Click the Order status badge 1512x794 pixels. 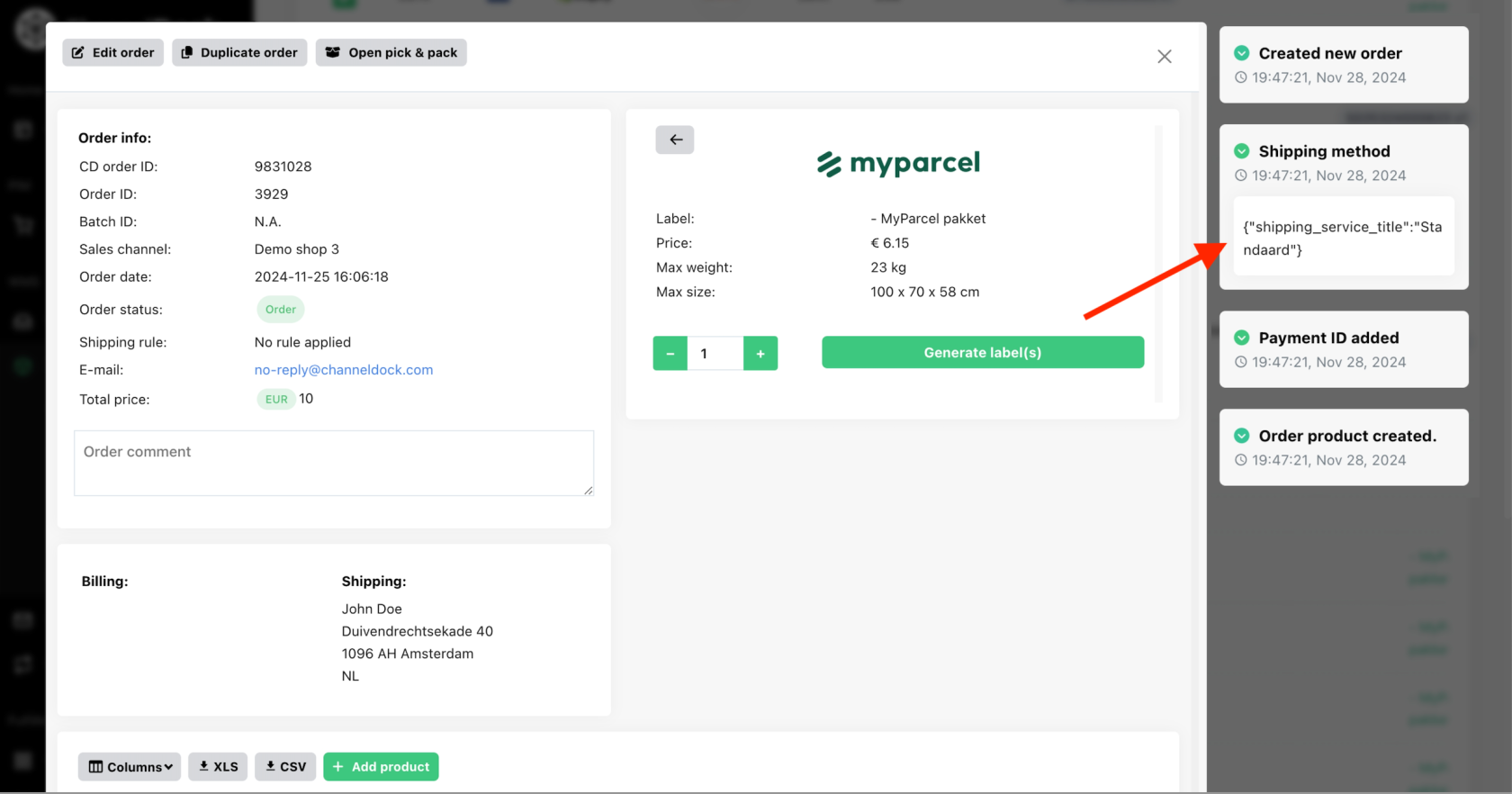281,310
